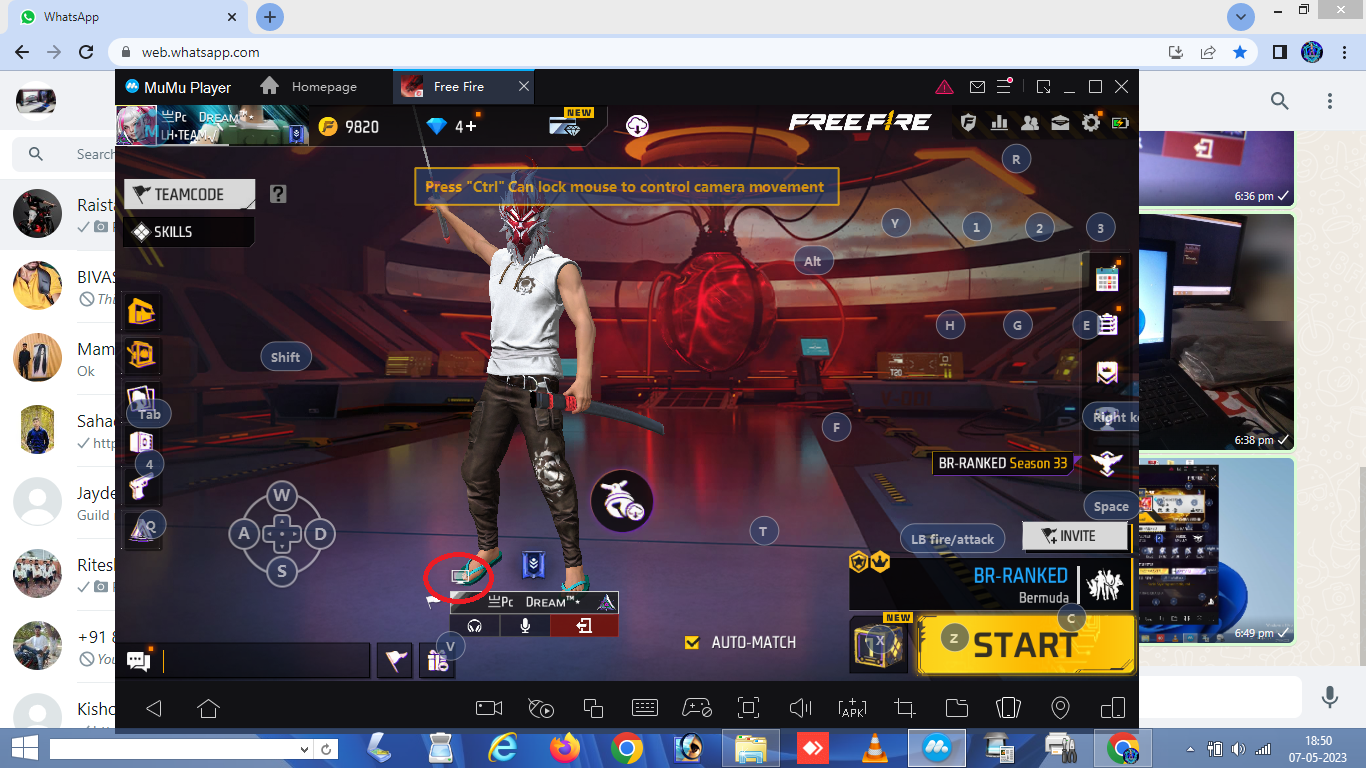Install an APK via the APK icon

click(853, 708)
